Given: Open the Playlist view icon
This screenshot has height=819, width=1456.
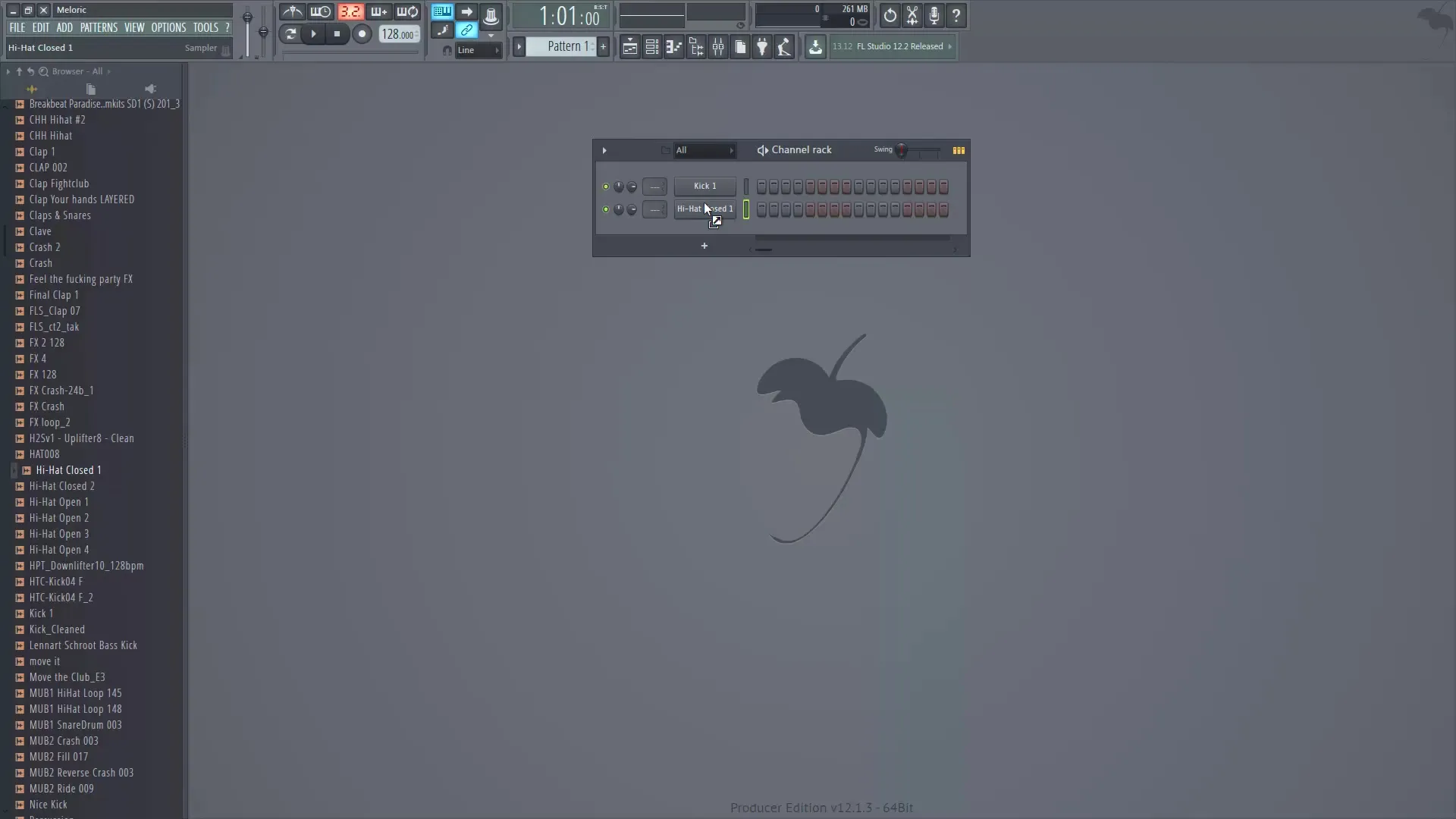Looking at the screenshot, I should coord(629,47).
